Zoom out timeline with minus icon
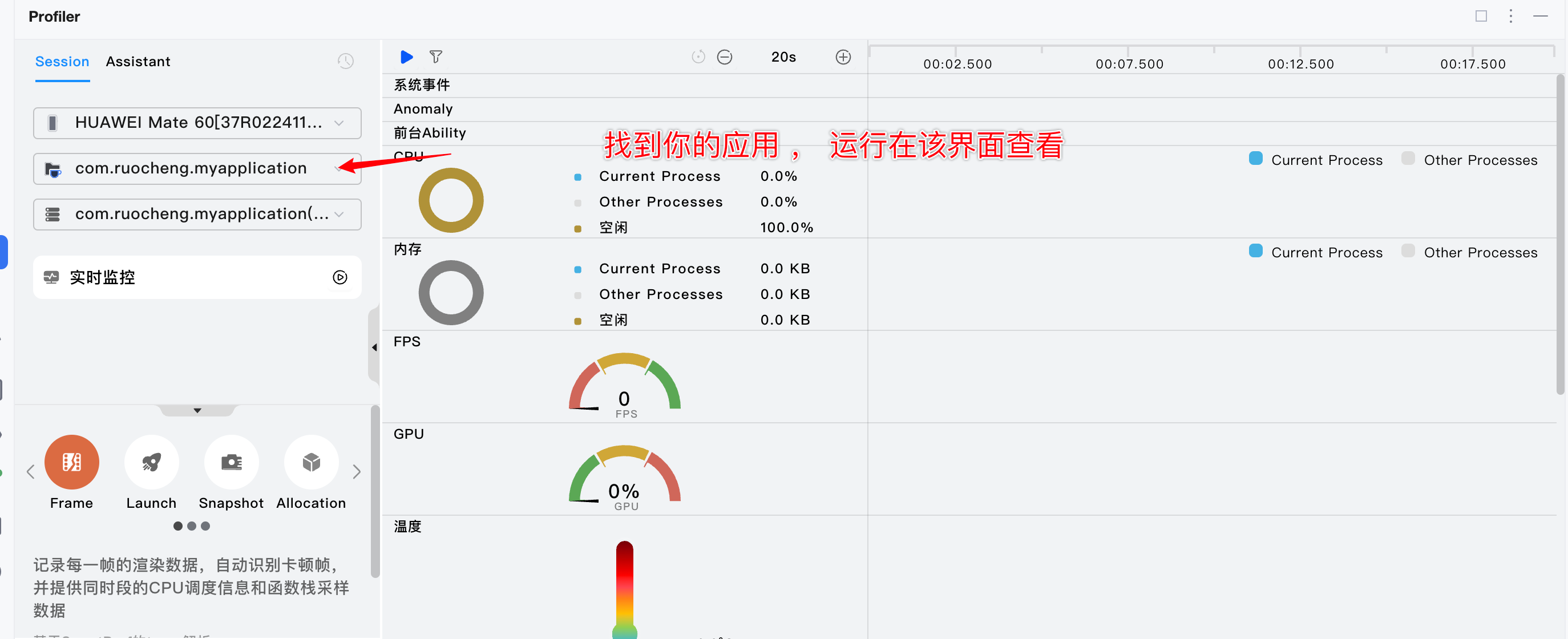Screen dimensions: 1568x639 click(x=724, y=57)
